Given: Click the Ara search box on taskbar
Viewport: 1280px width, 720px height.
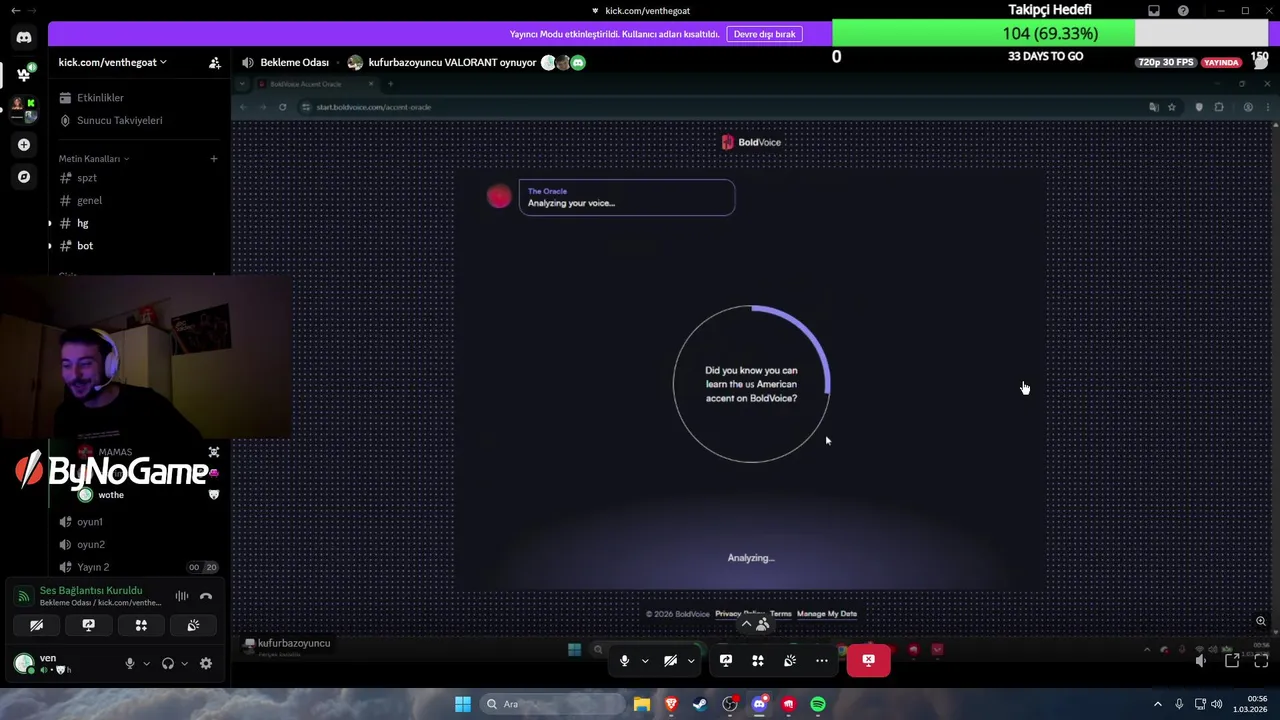Looking at the screenshot, I should [553, 704].
